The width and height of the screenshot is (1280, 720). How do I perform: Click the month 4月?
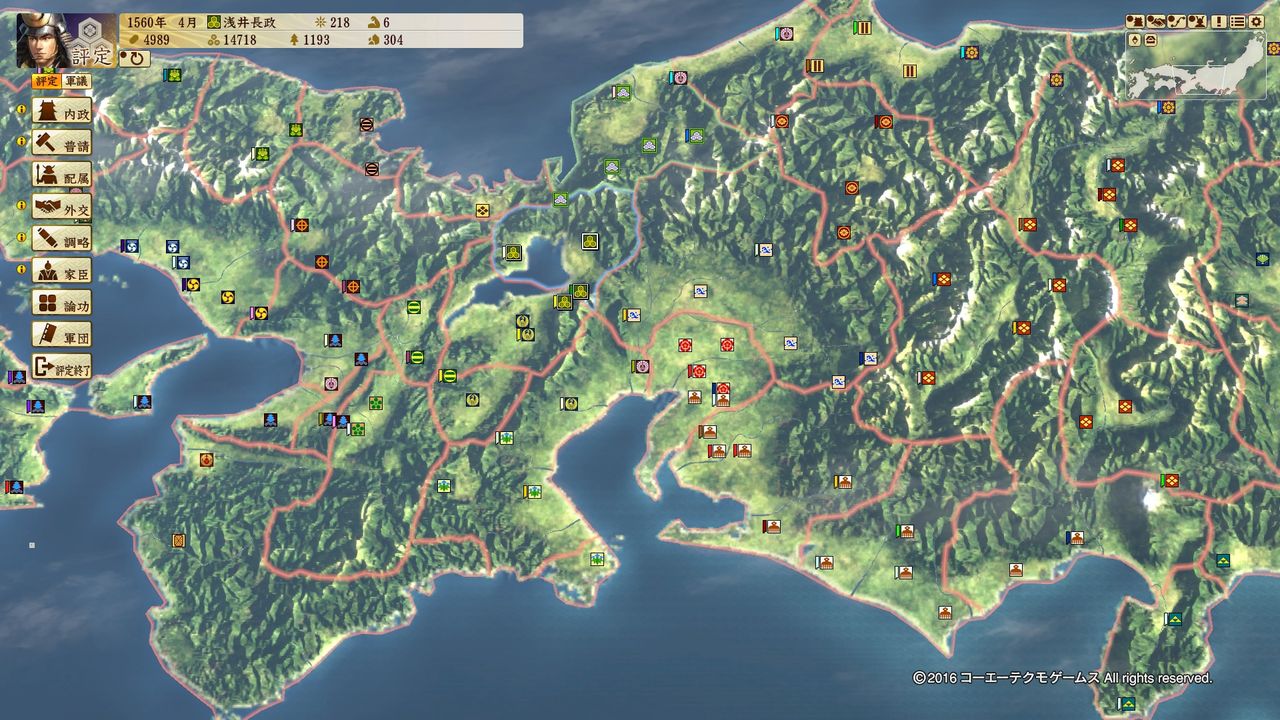[x=190, y=22]
